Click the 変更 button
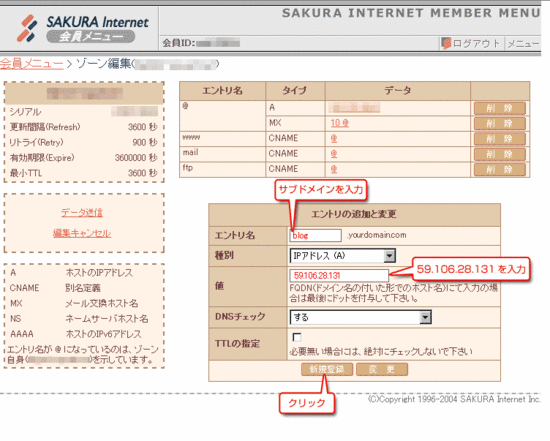The height and width of the screenshot is (441, 550). 382,369
